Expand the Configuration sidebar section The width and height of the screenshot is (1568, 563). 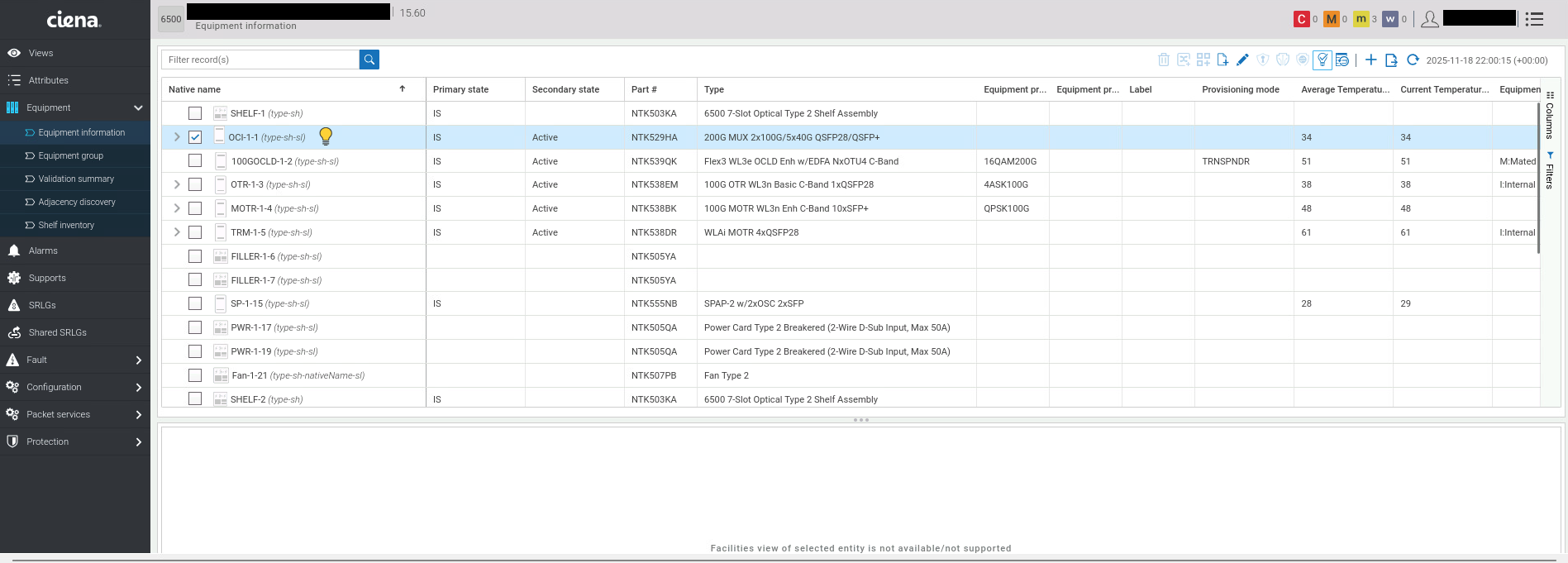pos(138,387)
